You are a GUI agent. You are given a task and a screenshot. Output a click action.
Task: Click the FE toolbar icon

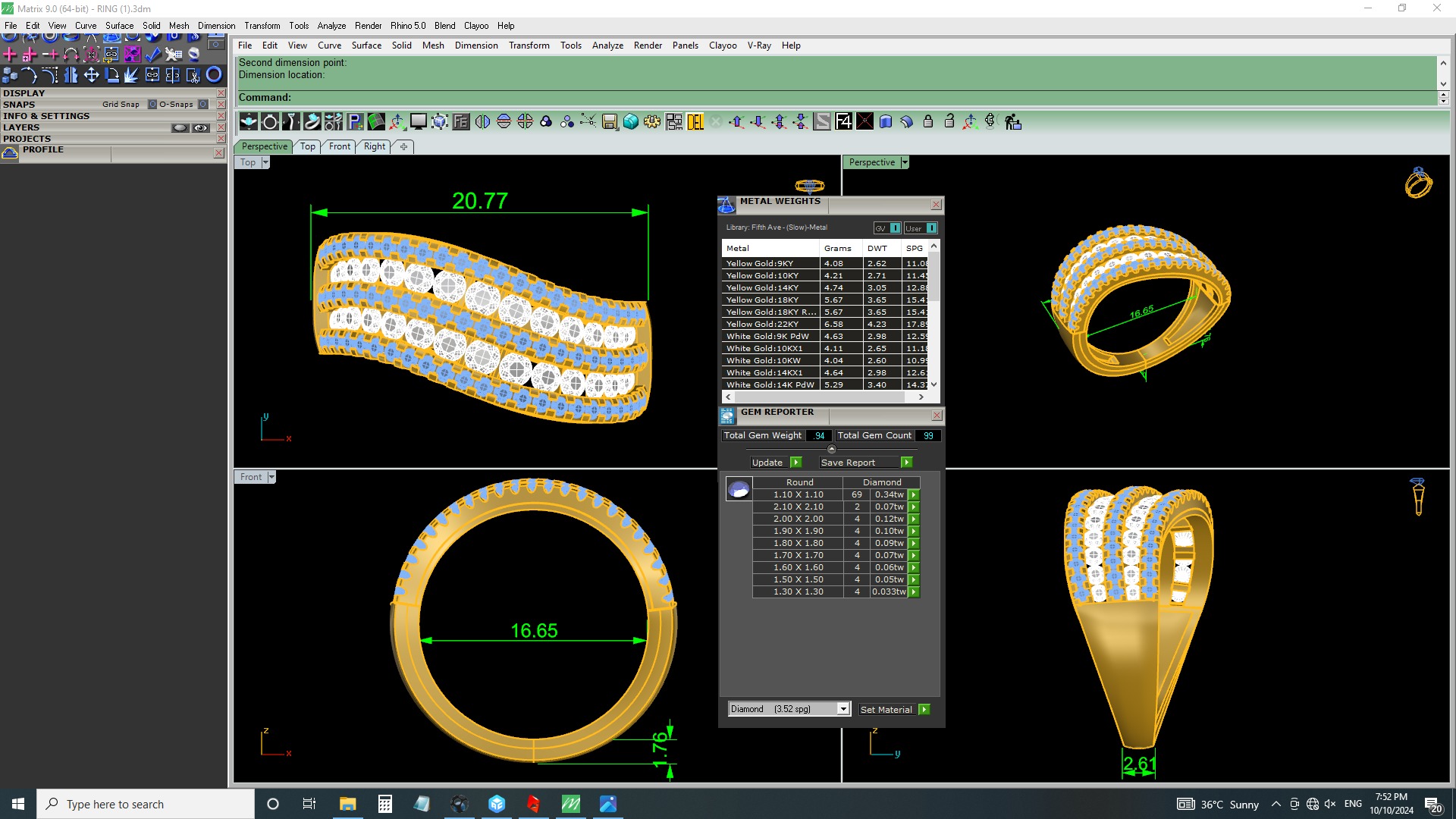(460, 121)
